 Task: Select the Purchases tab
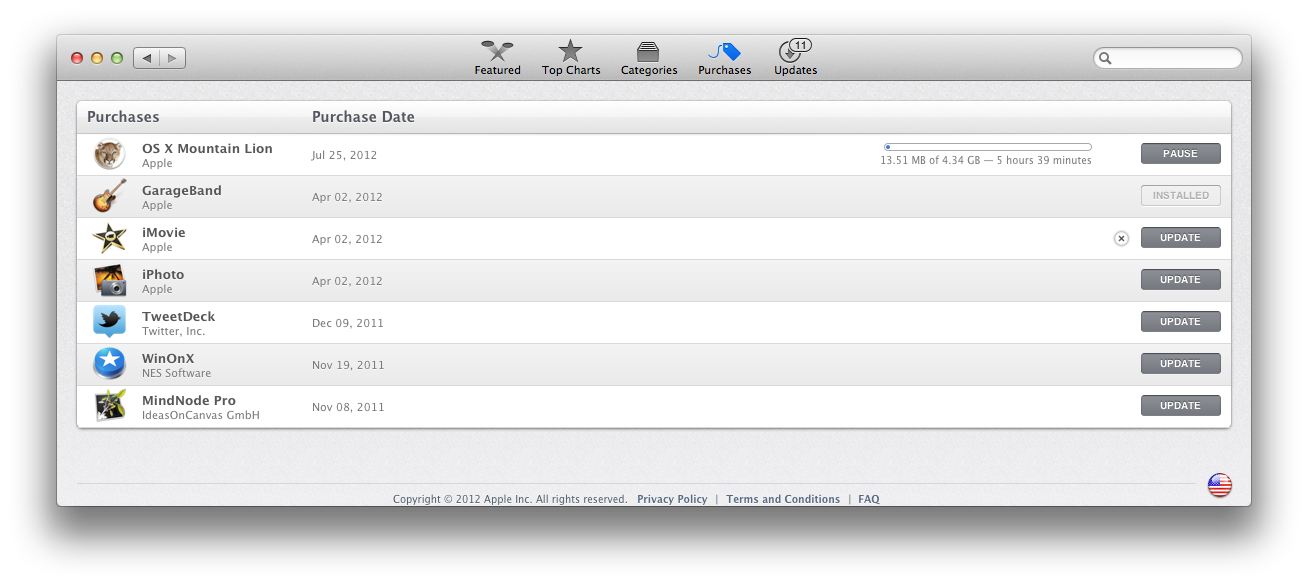coord(724,58)
